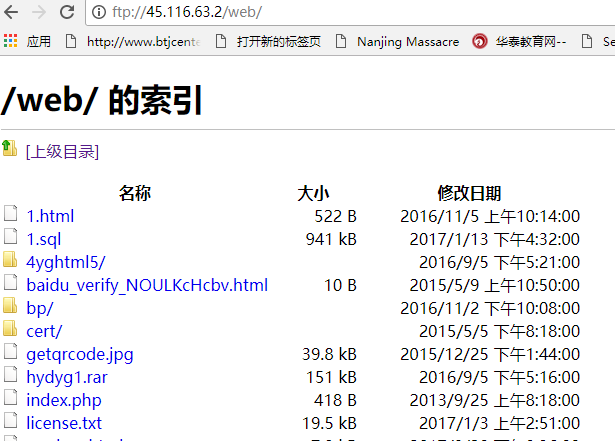Go to parent directory [上级目录]

pyautogui.click(x=62, y=152)
